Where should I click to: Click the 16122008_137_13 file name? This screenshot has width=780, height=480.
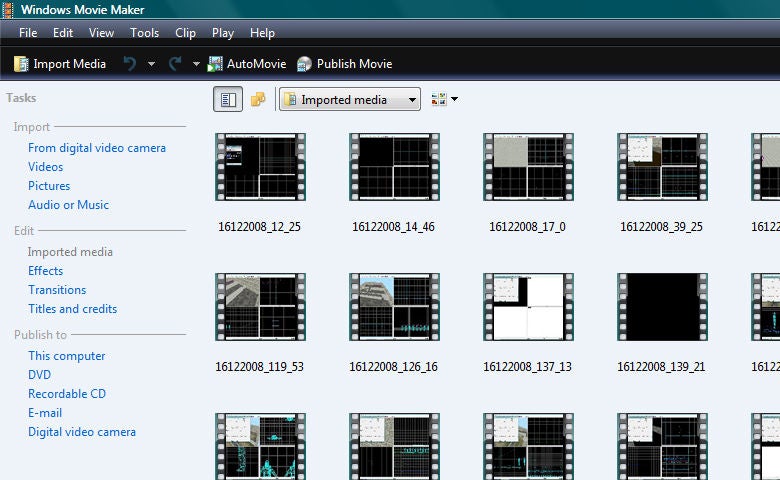pyautogui.click(x=527, y=367)
